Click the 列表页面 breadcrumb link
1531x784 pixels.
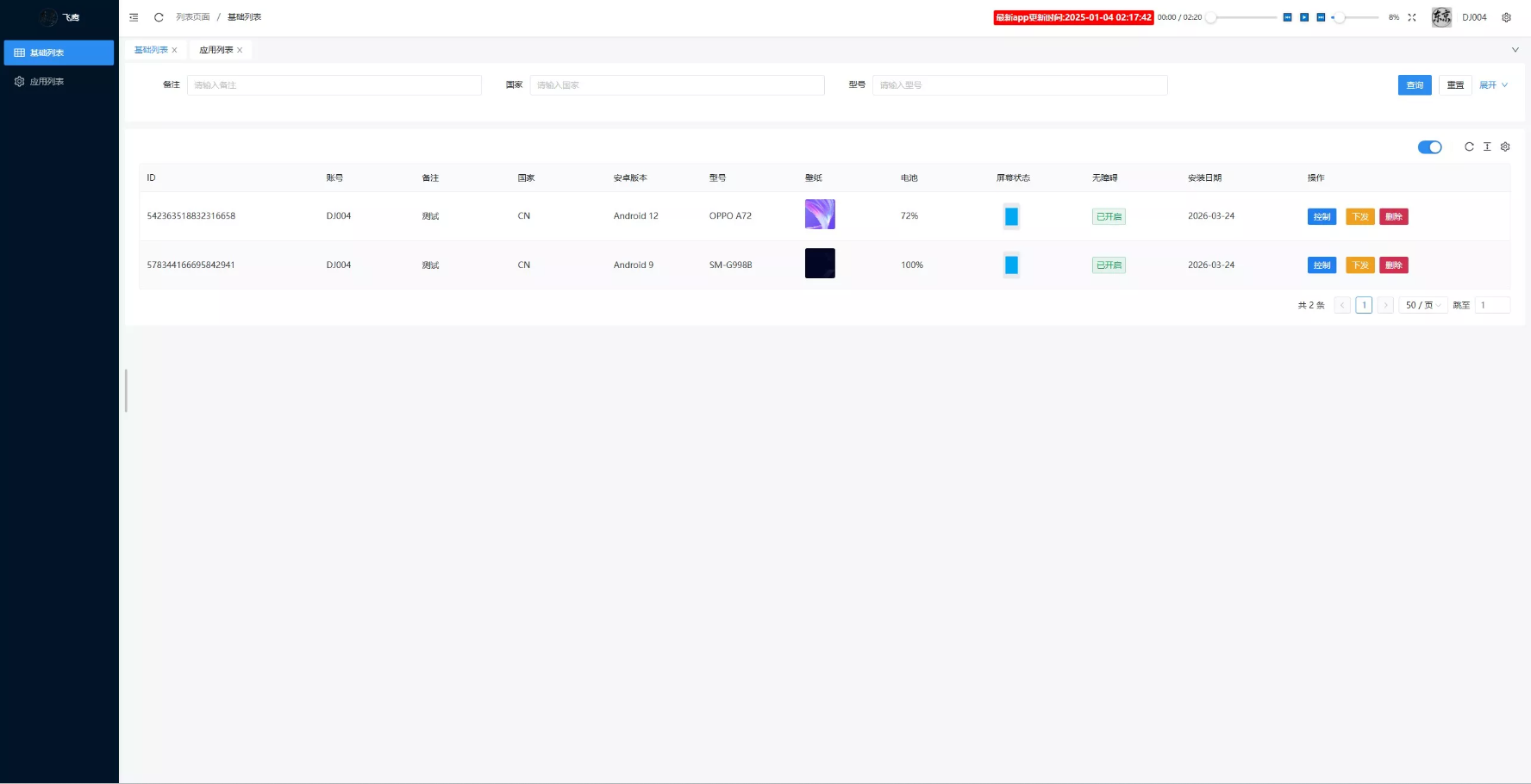pos(193,17)
